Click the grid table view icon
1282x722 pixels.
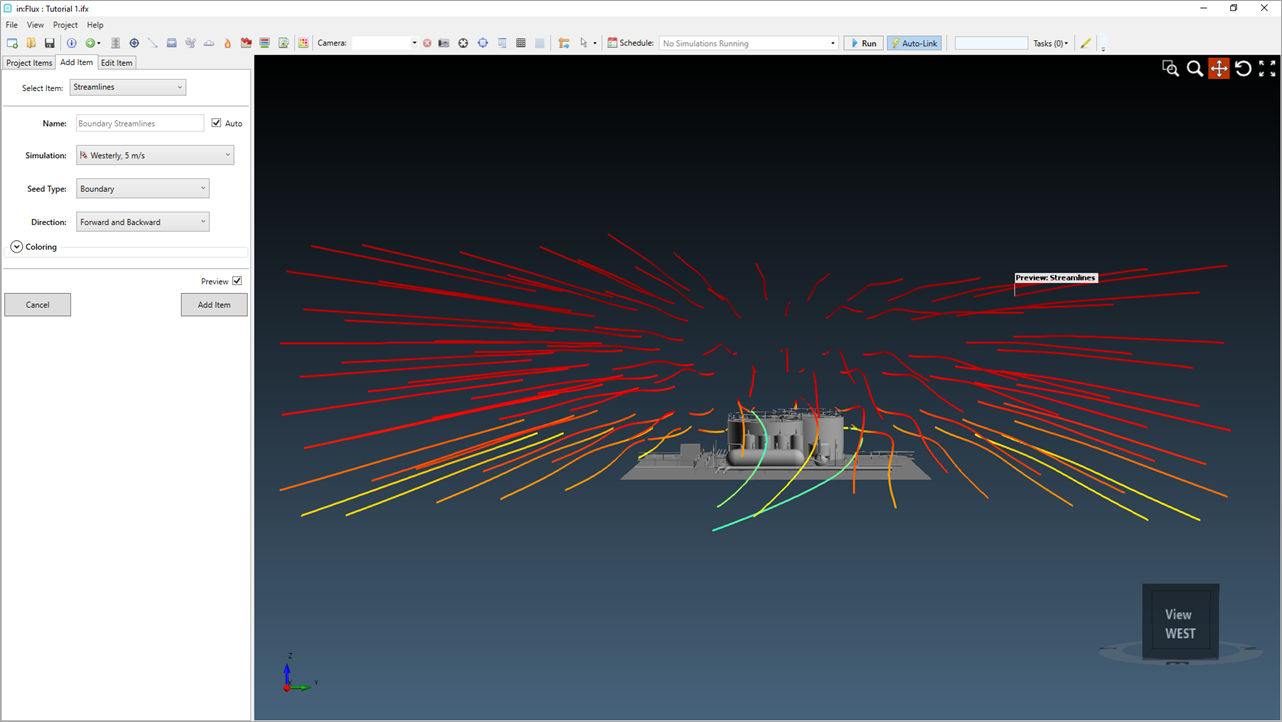(521, 43)
